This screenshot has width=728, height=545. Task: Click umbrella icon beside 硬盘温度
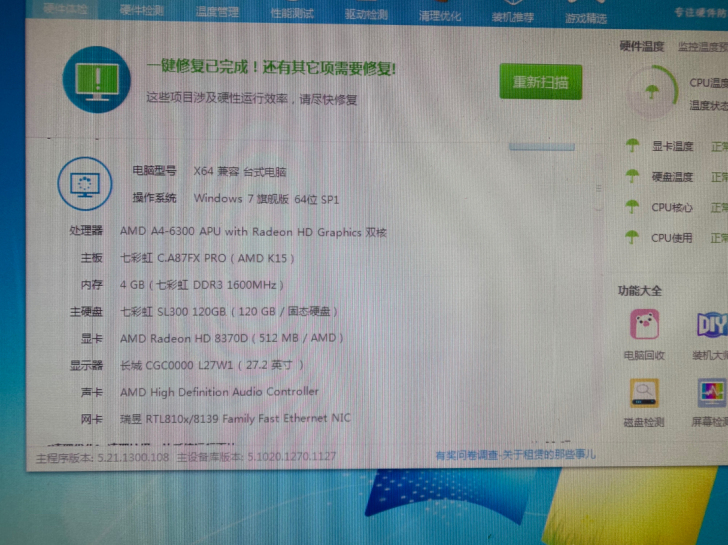[632, 176]
